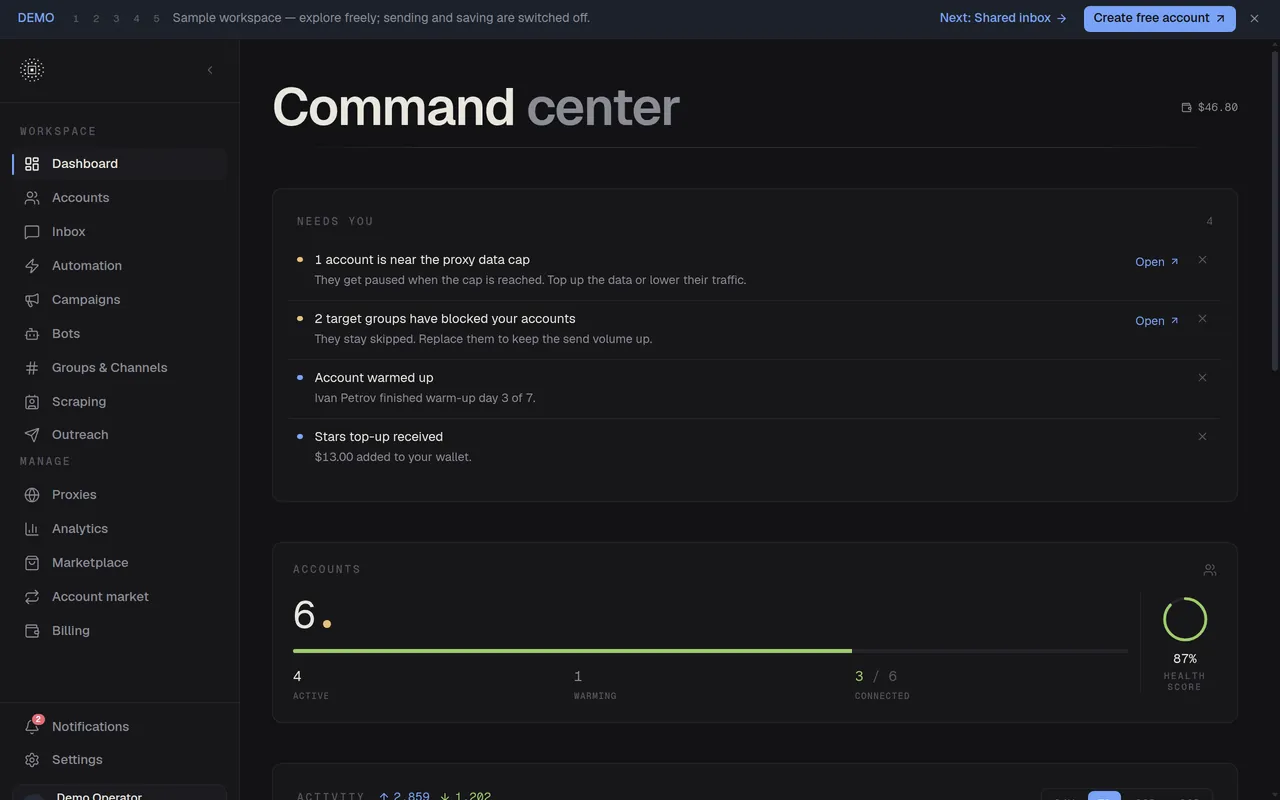
Task: Dismiss the Stars top-up received notice
Action: (1202, 437)
